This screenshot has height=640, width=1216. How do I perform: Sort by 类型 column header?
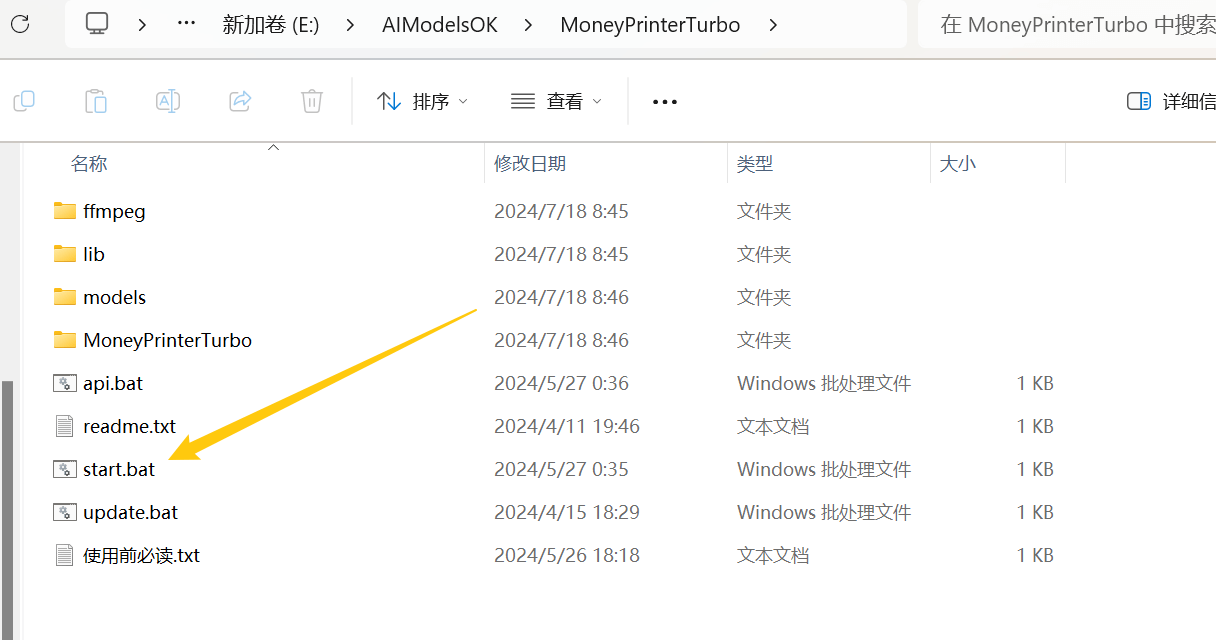(x=755, y=164)
